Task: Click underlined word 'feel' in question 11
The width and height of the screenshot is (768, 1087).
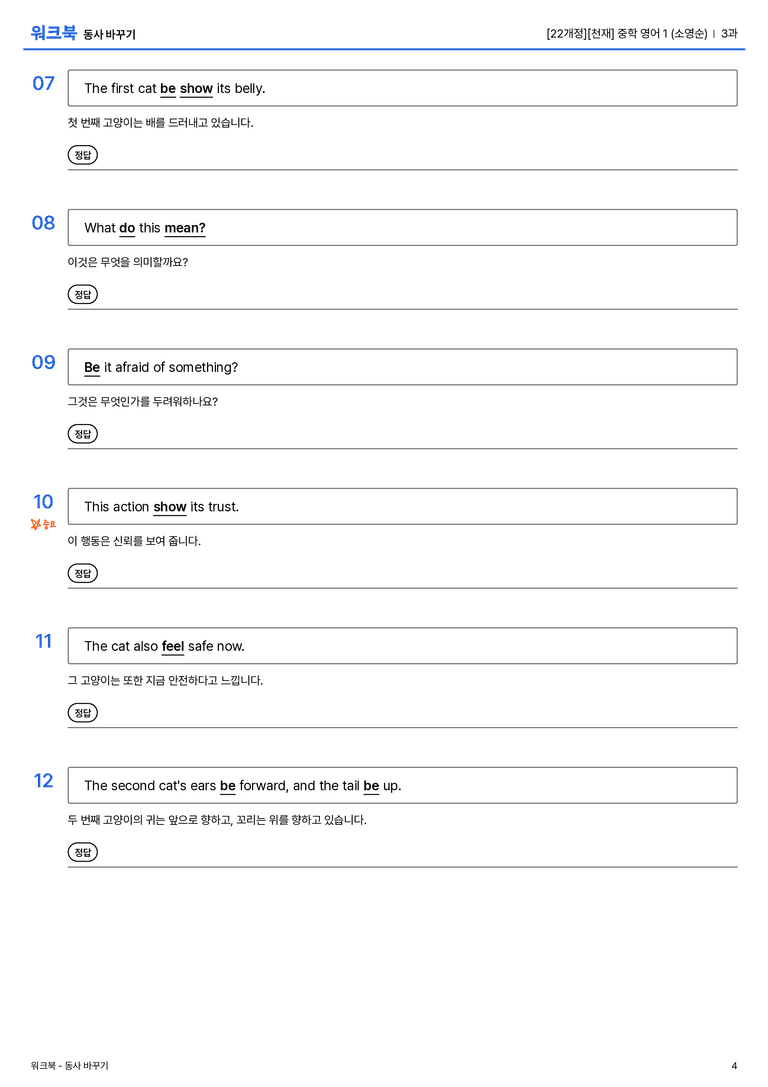Action: click(173, 646)
